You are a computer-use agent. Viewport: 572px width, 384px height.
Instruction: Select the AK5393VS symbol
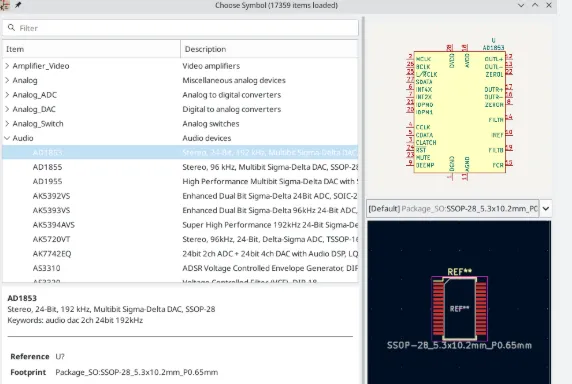[x=51, y=210]
